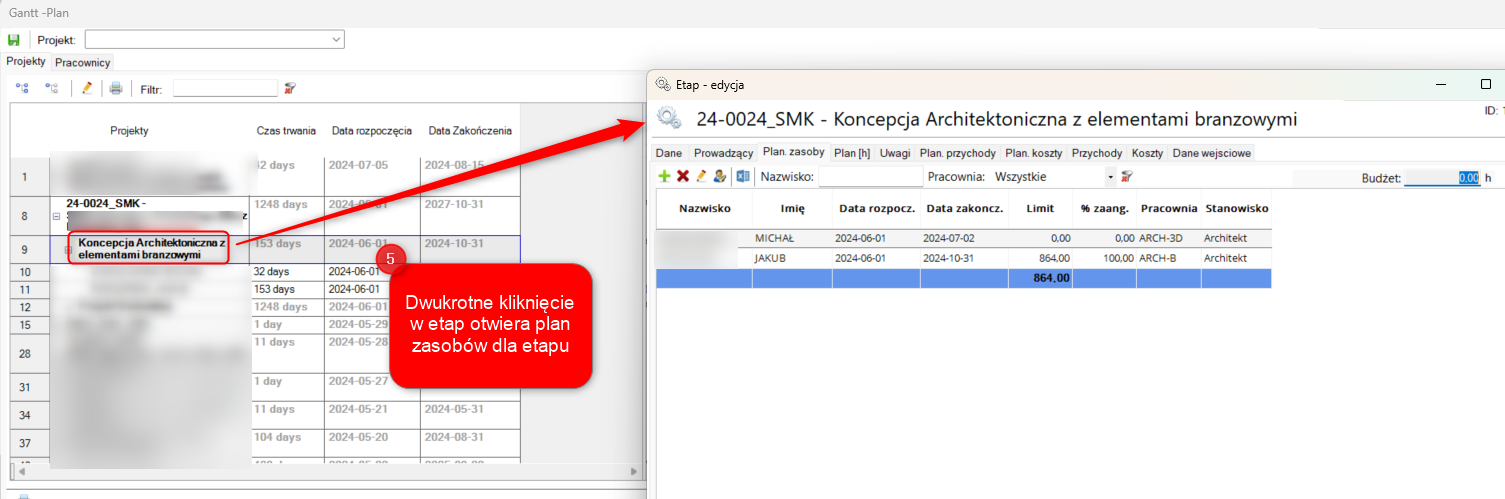Click the gears icon beside stage title
This screenshot has height=499, width=1505.
669,119
